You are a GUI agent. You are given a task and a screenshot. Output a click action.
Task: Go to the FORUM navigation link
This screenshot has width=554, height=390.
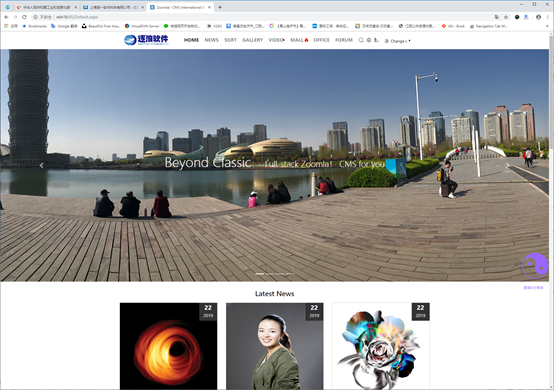pos(343,40)
